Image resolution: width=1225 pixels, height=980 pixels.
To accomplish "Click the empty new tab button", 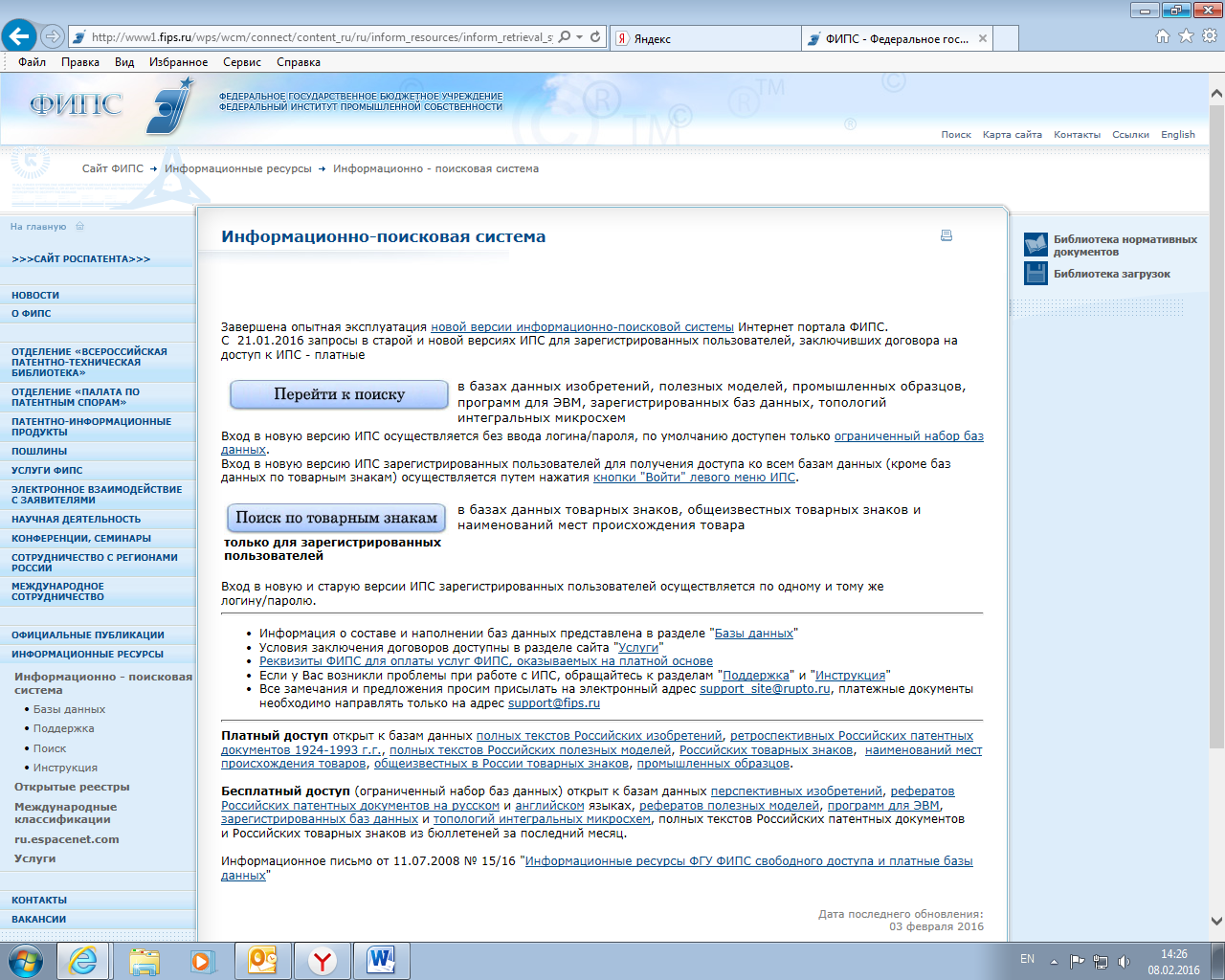I will click(x=1006, y=38).
